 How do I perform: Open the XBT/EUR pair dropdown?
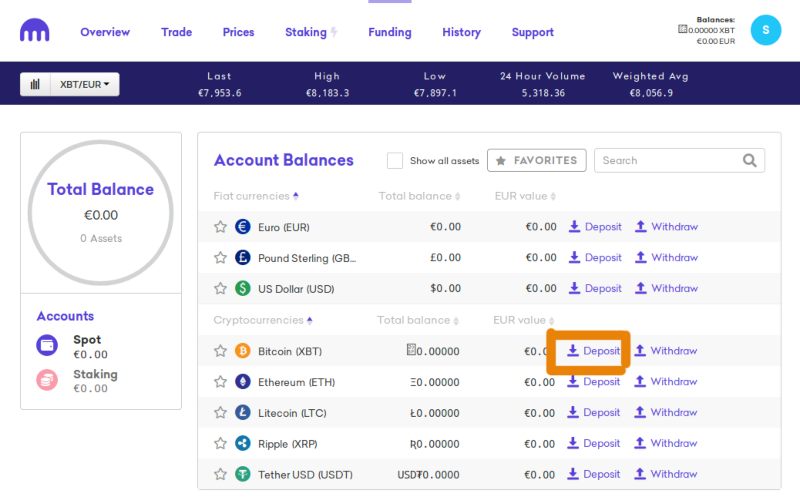point(85,84)
